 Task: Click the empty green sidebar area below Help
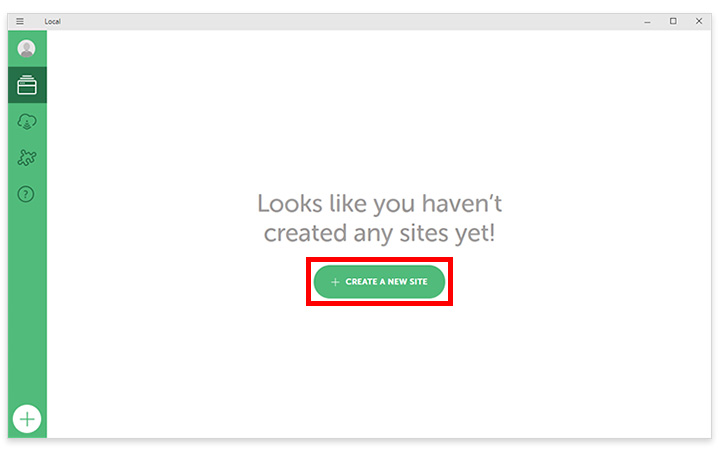pyautogui.click(x=27, y=303)
